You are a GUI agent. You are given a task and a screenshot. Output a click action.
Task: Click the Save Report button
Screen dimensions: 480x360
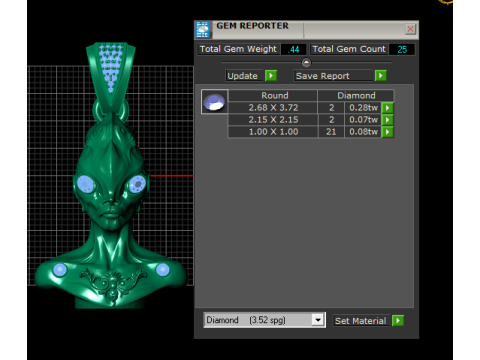[333, 76]
